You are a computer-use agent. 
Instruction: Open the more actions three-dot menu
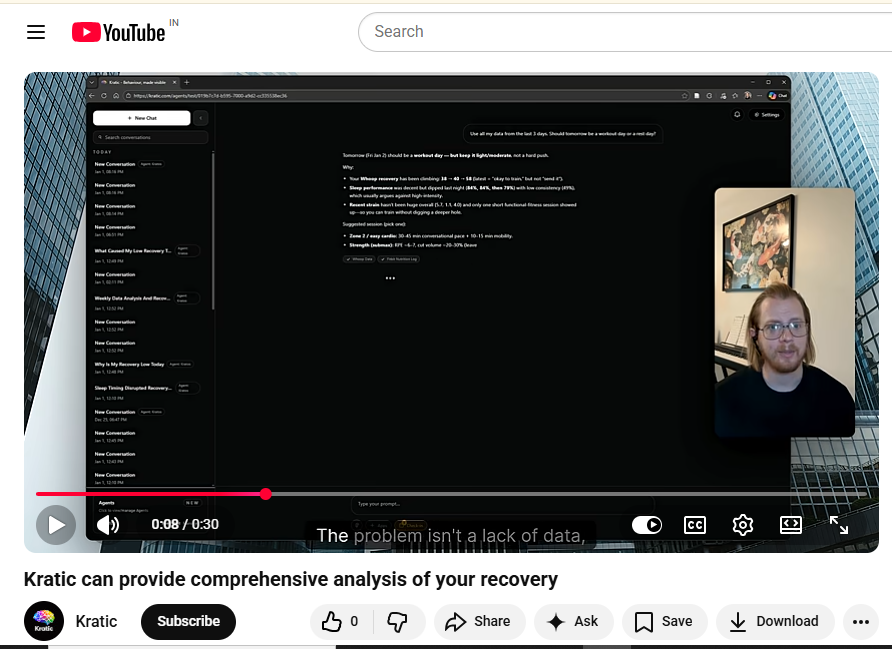(x=861, y=621)
